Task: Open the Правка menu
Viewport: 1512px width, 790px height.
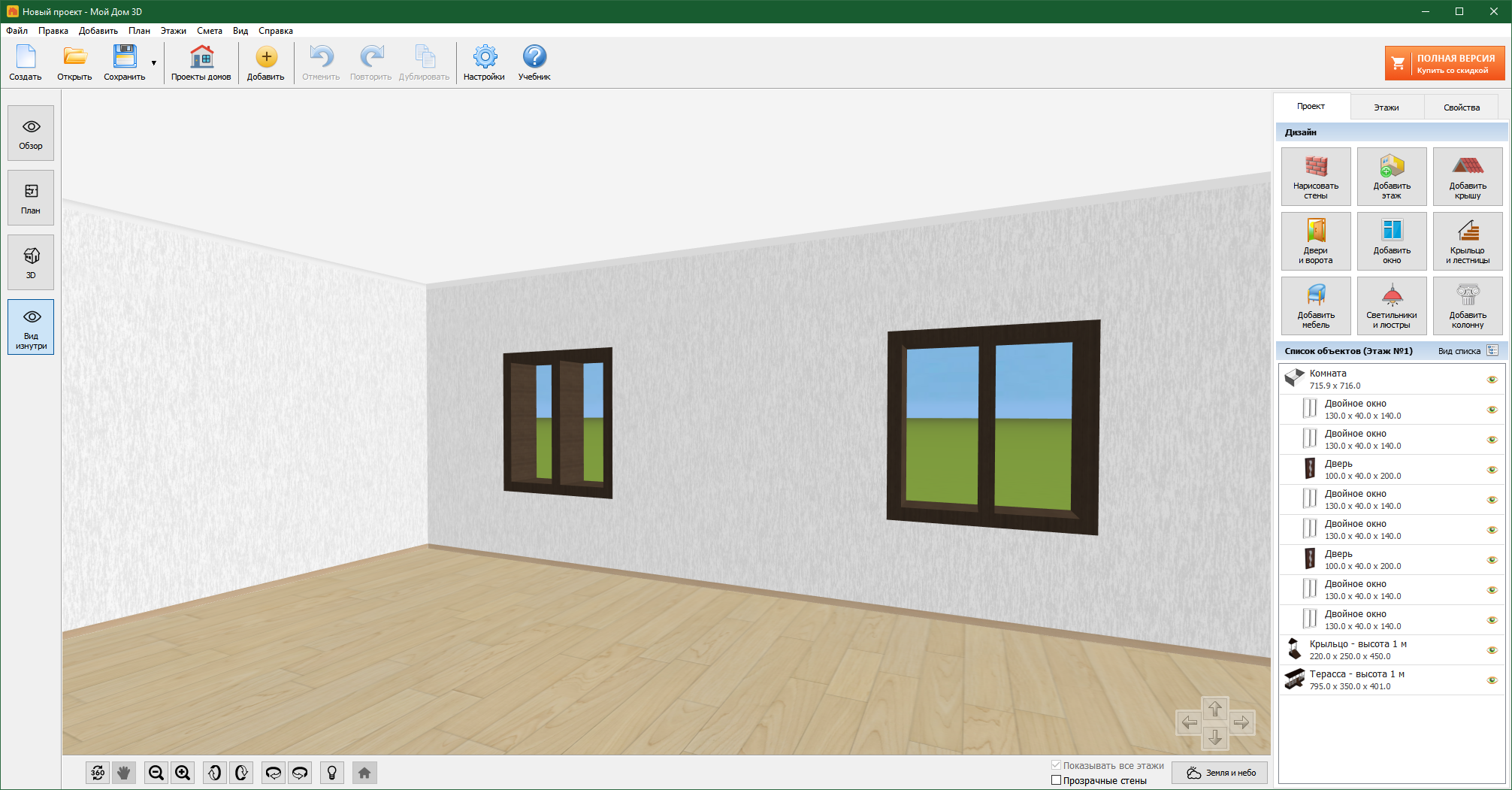Action: click(53, 31)
